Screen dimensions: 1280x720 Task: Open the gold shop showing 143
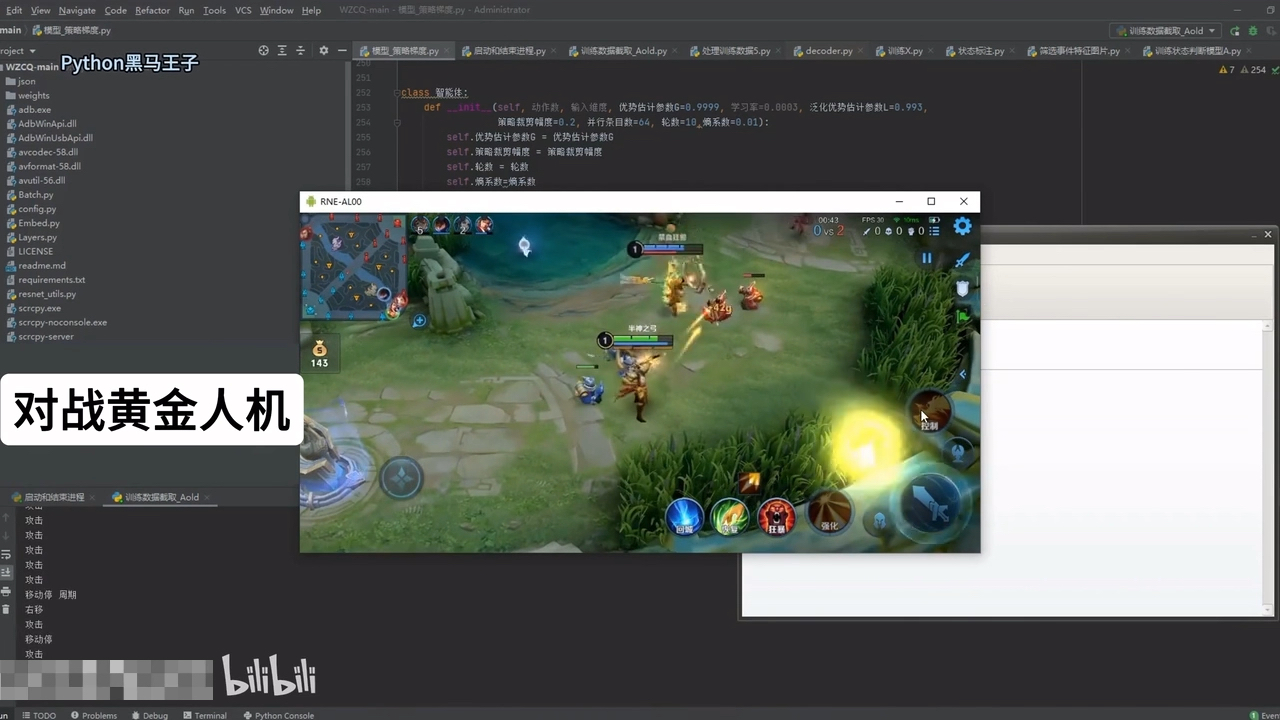pos(319,354)
